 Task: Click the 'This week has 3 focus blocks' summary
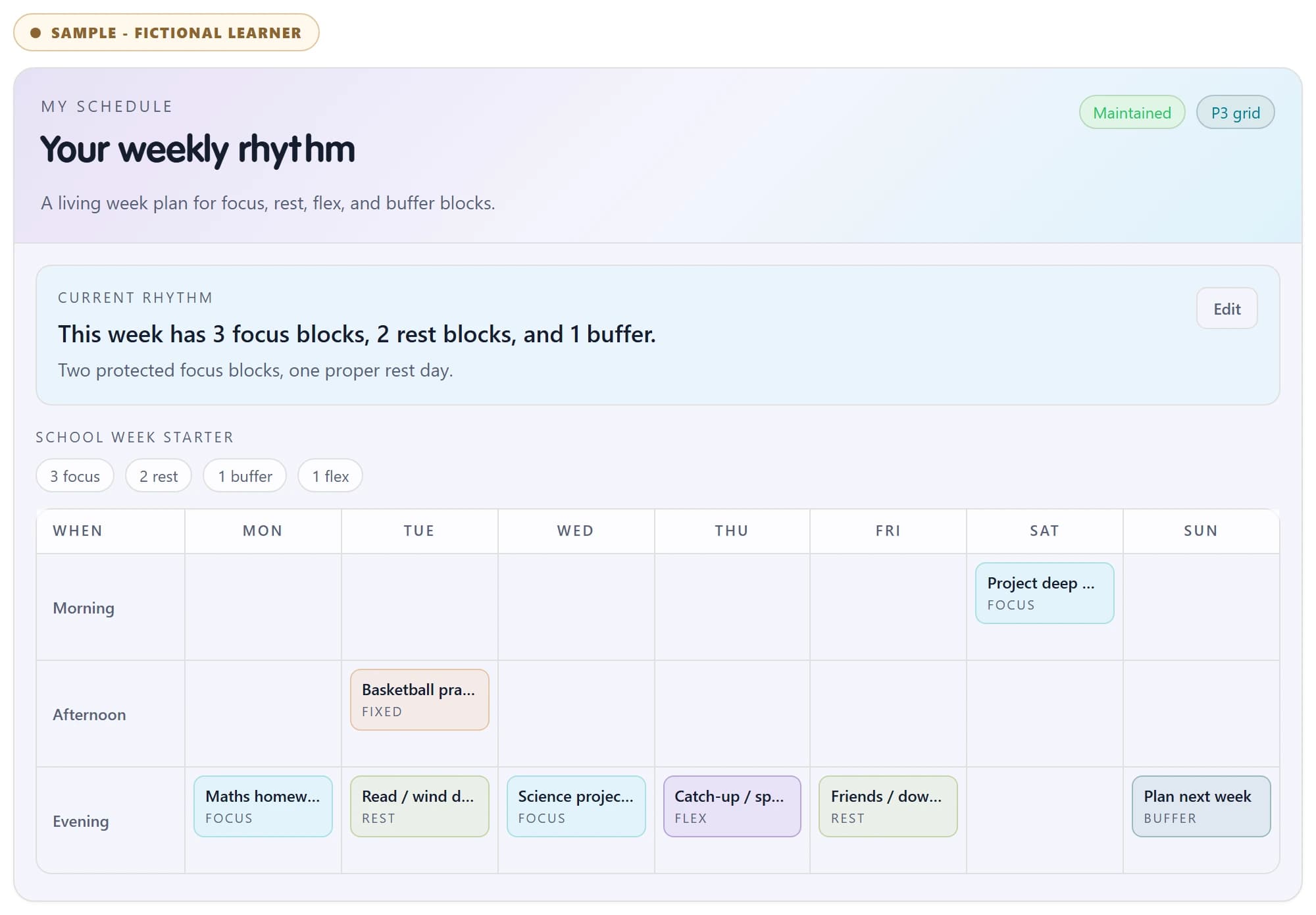(357, 334)
